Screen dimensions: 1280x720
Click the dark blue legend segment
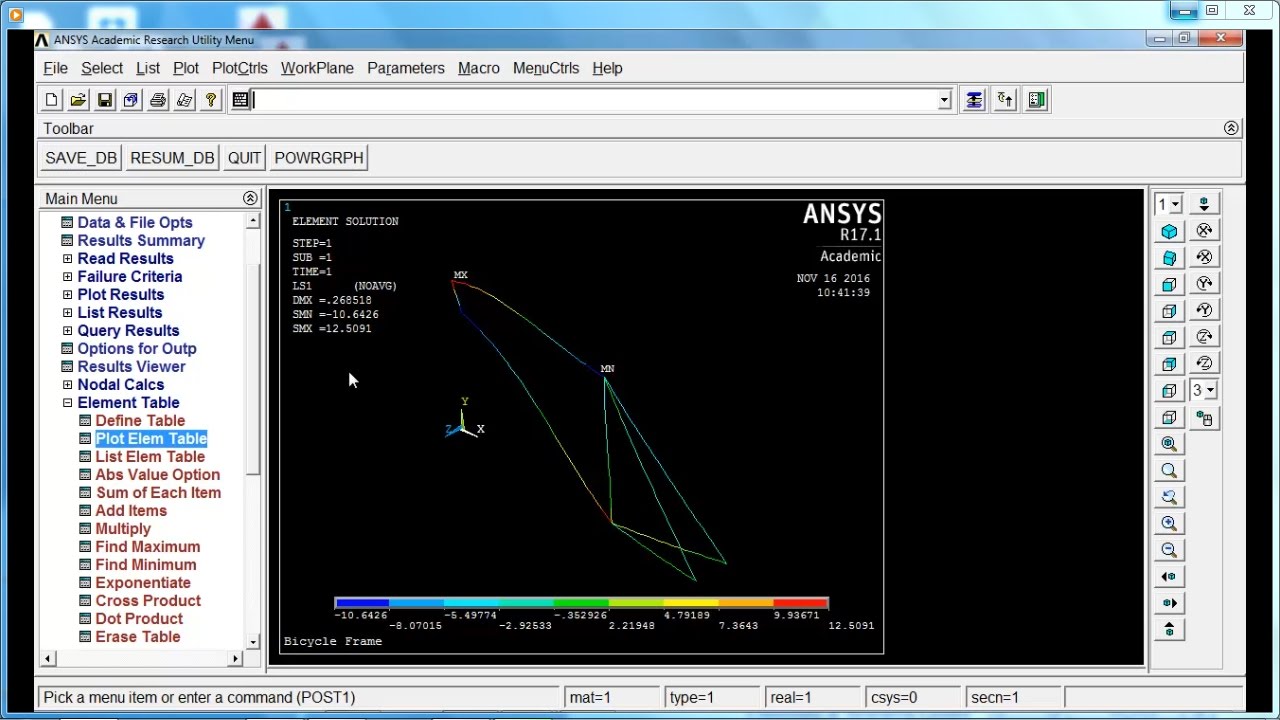coord(362,603)
